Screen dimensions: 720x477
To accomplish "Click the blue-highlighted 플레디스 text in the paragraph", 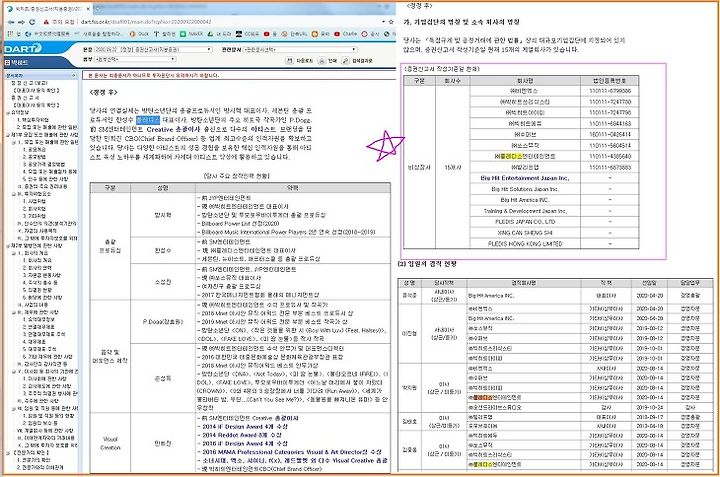I will [x=148, y=120].
